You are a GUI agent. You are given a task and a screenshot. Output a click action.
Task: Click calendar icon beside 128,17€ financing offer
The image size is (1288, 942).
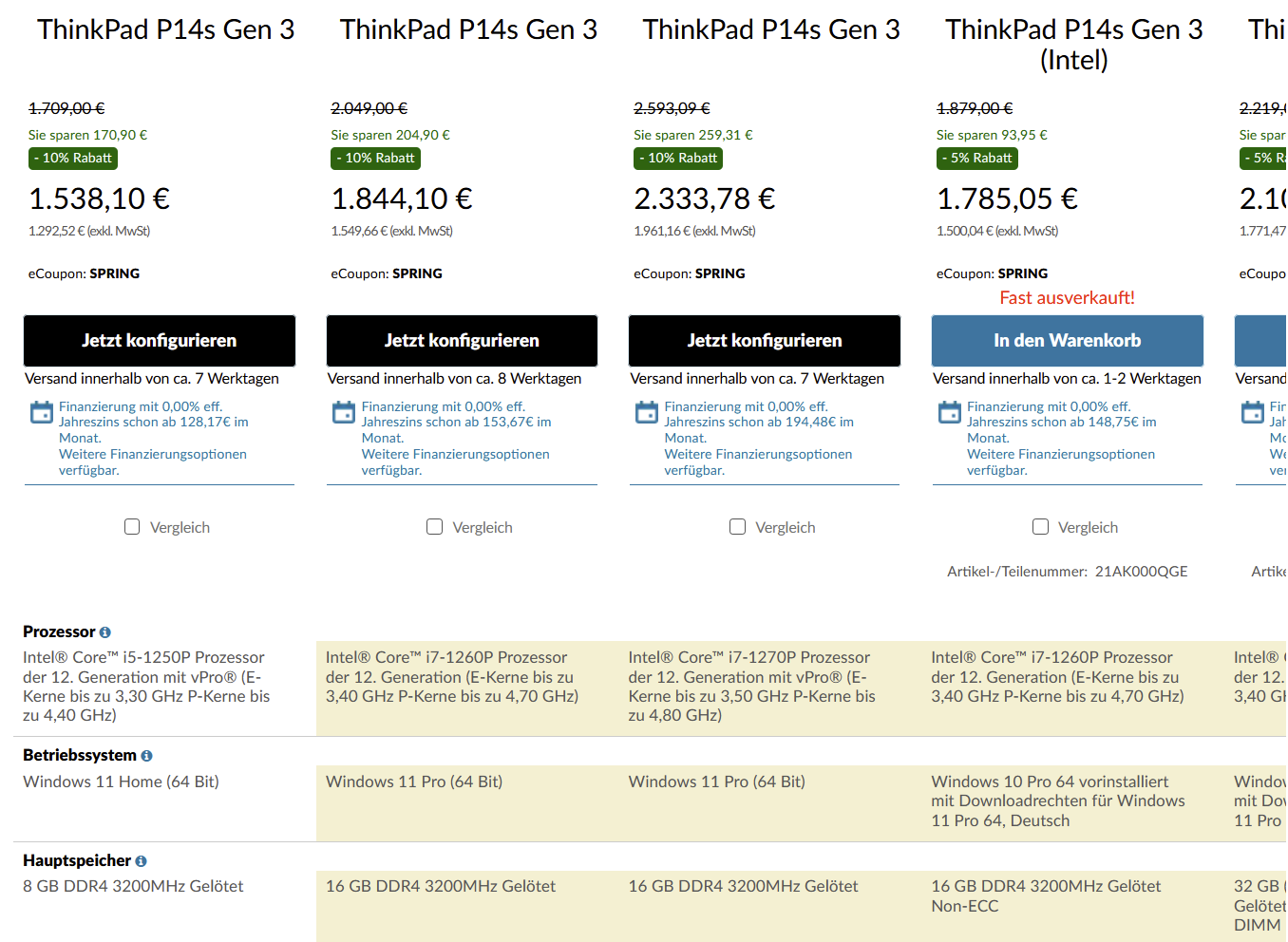click(42, 412)
